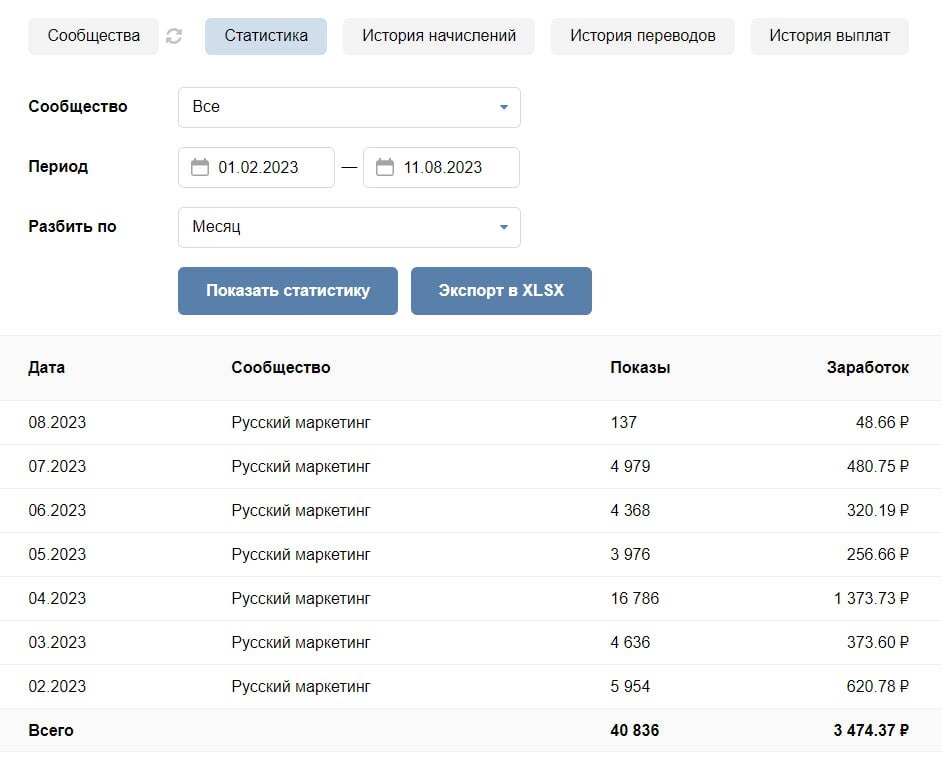Open the История переводов tab
The height and width of the screenshot is (774, 942).
tap(643, 36)
